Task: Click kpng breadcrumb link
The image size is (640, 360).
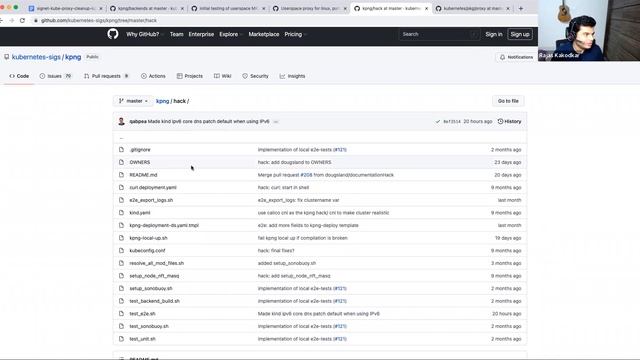Action: (x=162, y=101)
